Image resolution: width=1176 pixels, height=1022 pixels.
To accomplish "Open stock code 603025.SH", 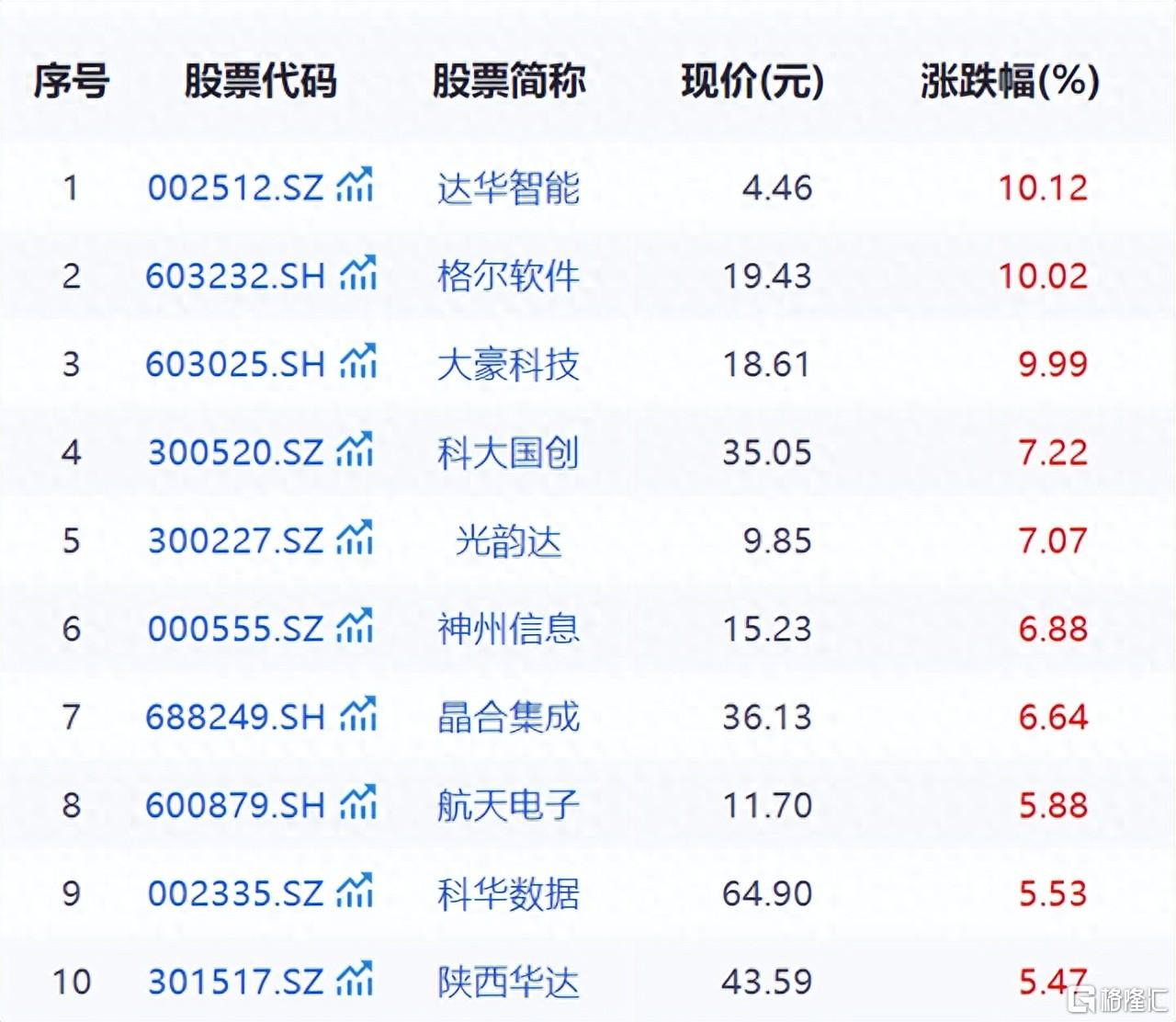I will 236,365.
